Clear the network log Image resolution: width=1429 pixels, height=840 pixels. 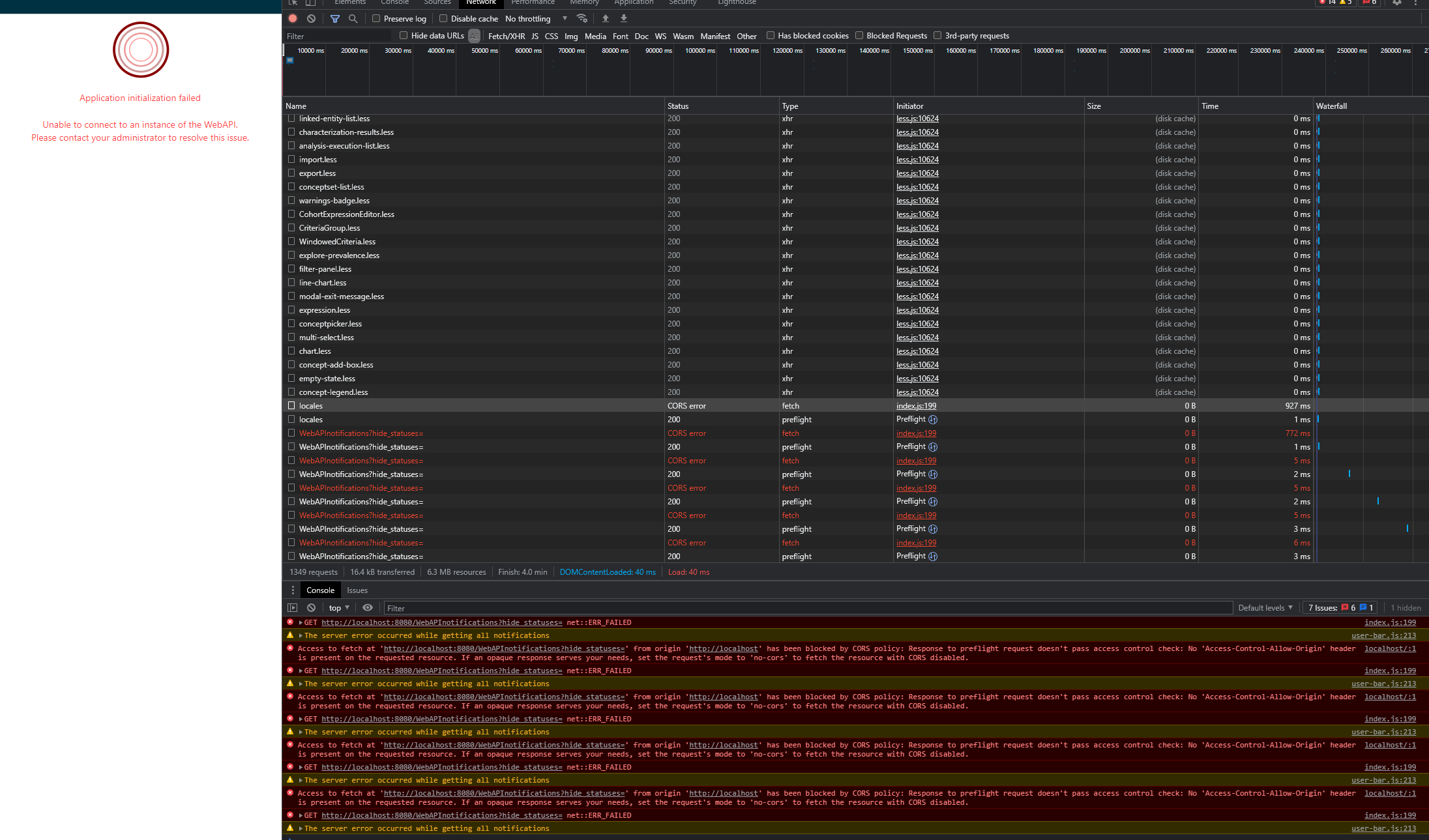click(311, 19)
